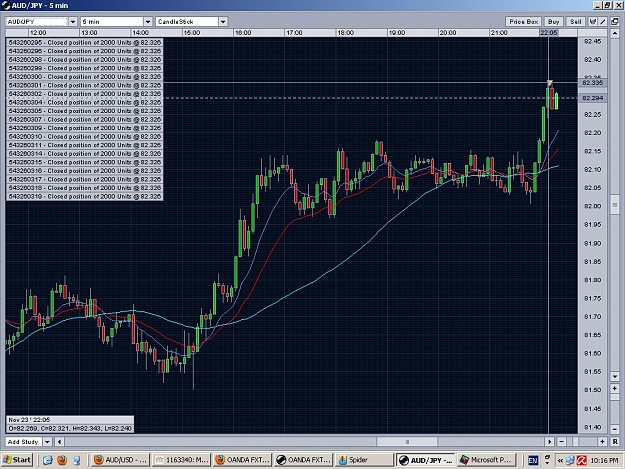Click the vertical zoom-out minus button
The width and height of the screenshot is (625, 469).
pos(614,429)
